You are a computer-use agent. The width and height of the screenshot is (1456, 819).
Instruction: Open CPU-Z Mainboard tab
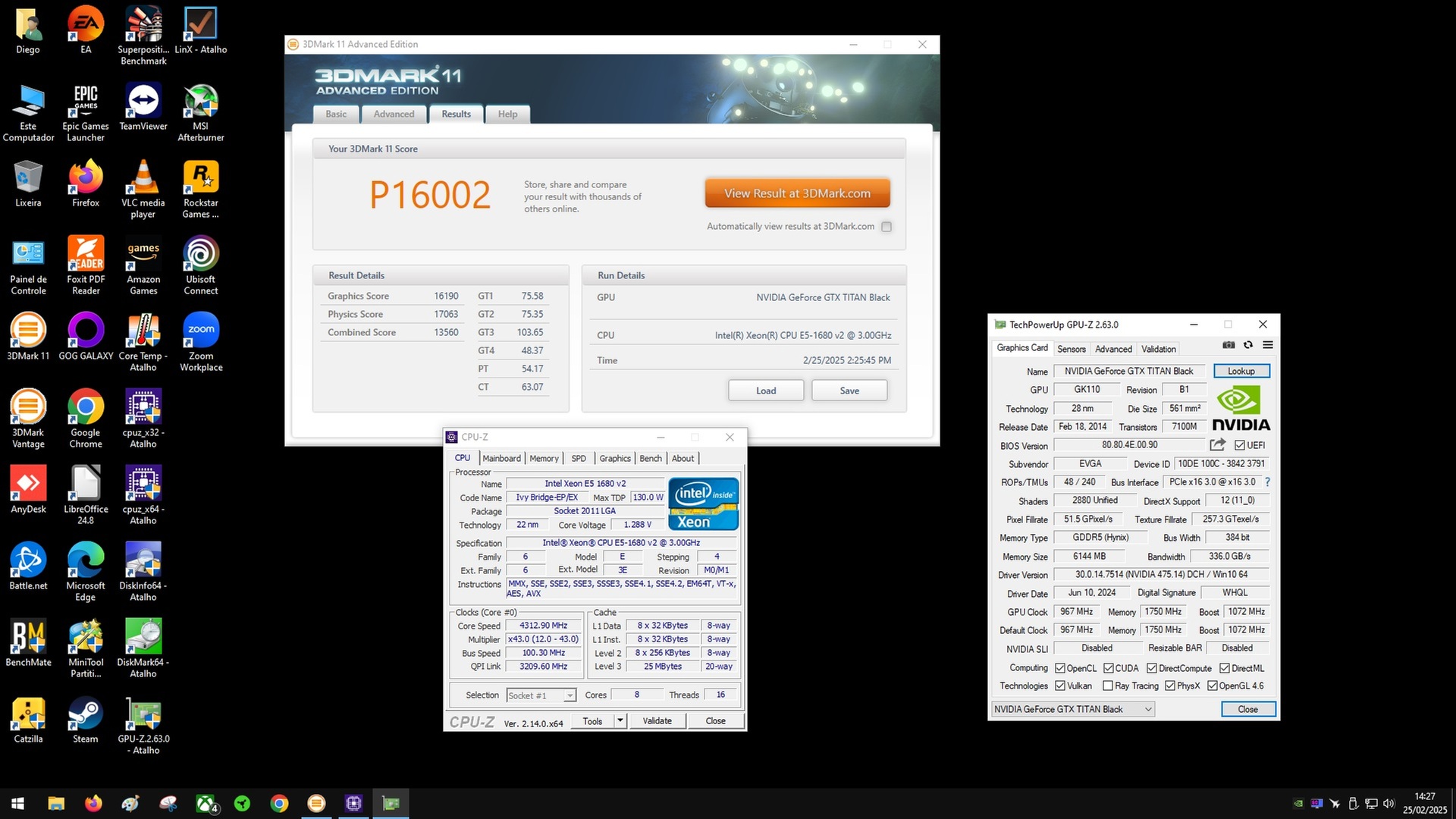click(x=501, y=458)
